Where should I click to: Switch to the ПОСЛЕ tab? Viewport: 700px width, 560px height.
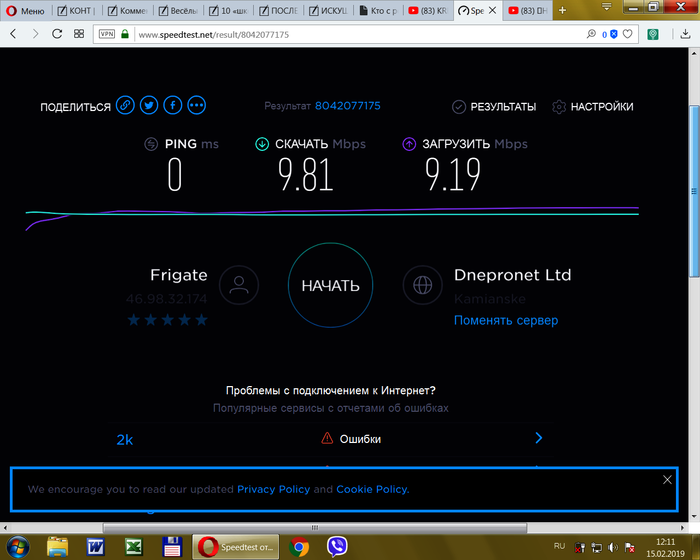(279, 11)
